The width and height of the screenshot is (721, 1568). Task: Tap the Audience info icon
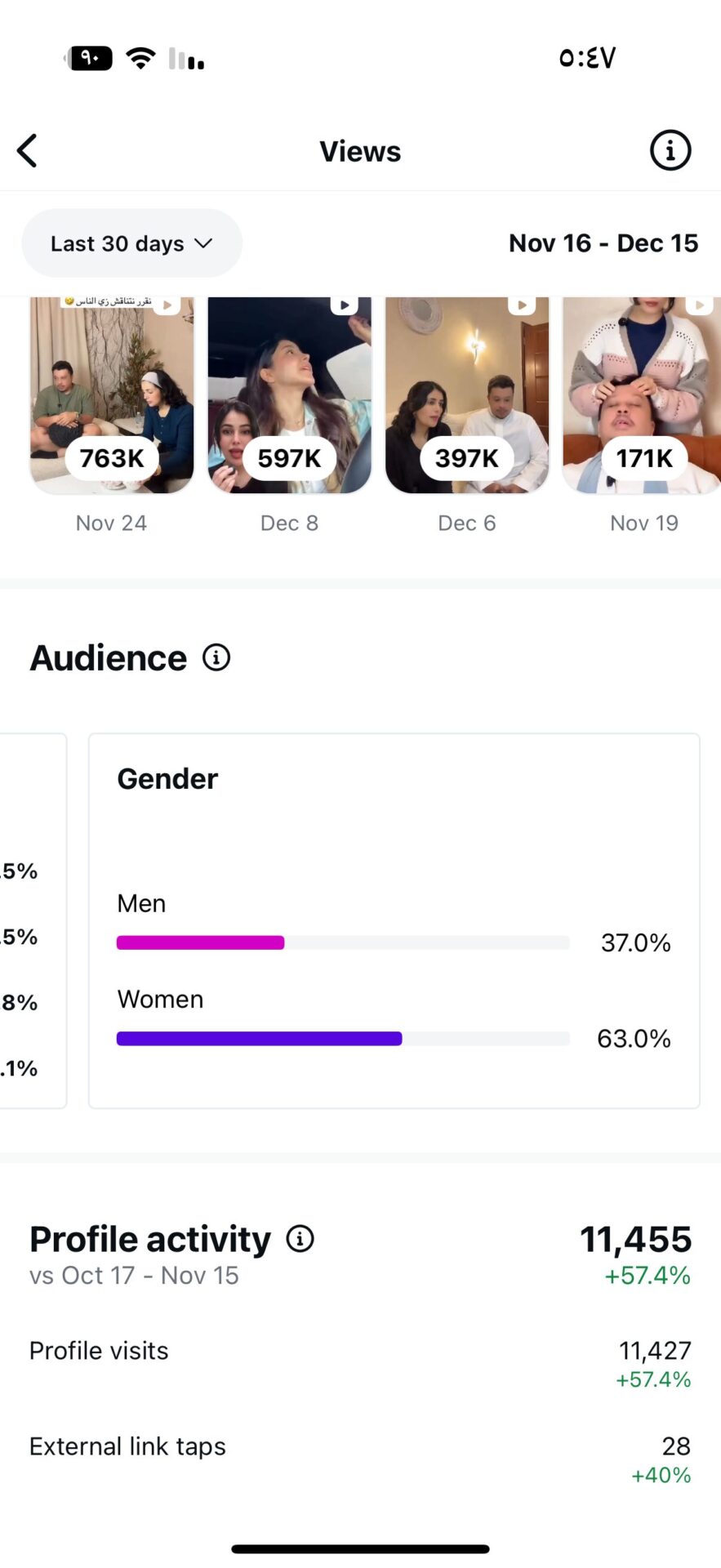[x=216, y=657]
